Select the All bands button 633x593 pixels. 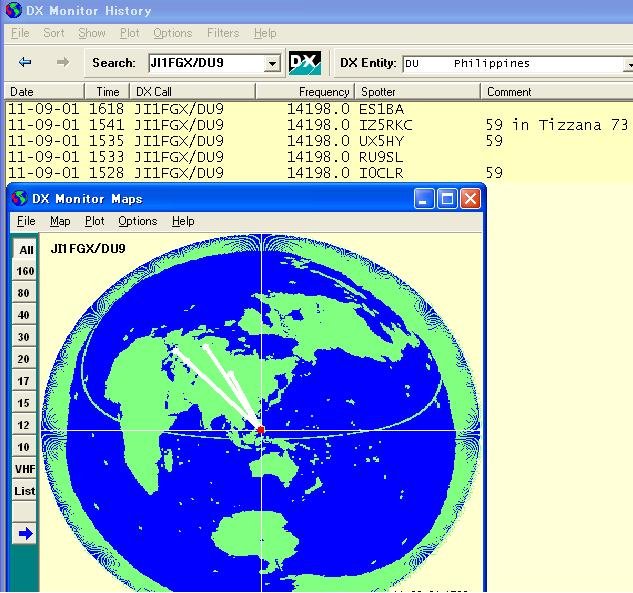tap(25, 249)
